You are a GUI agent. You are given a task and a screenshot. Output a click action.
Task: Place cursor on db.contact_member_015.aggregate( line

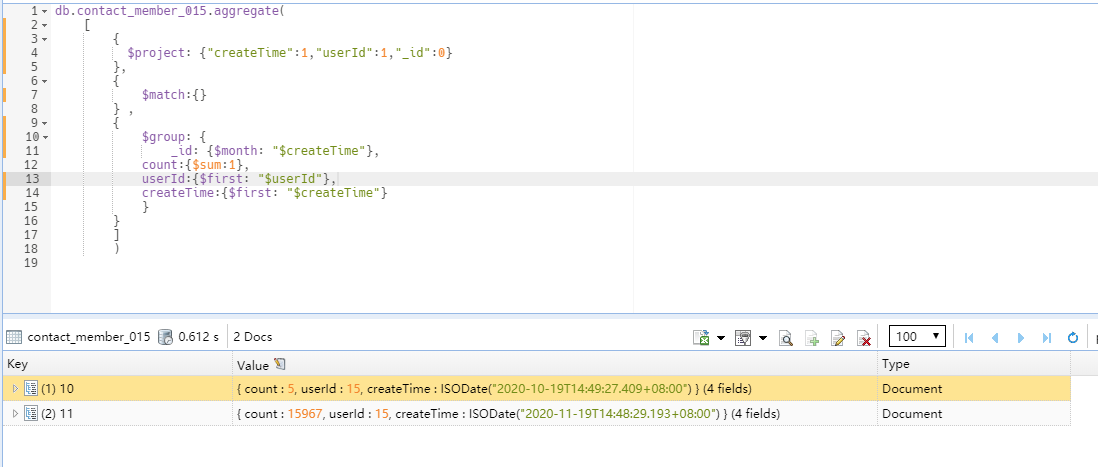click(x=170, y=11)
